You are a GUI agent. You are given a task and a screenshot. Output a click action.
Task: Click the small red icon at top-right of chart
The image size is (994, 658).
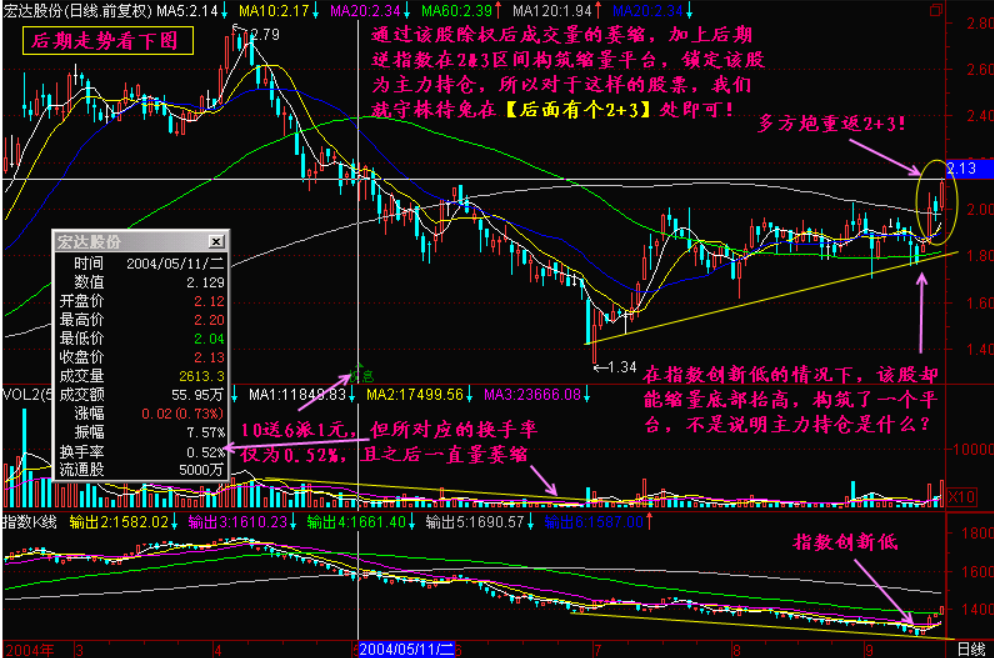pyautogui.click(x=936, y=10)
